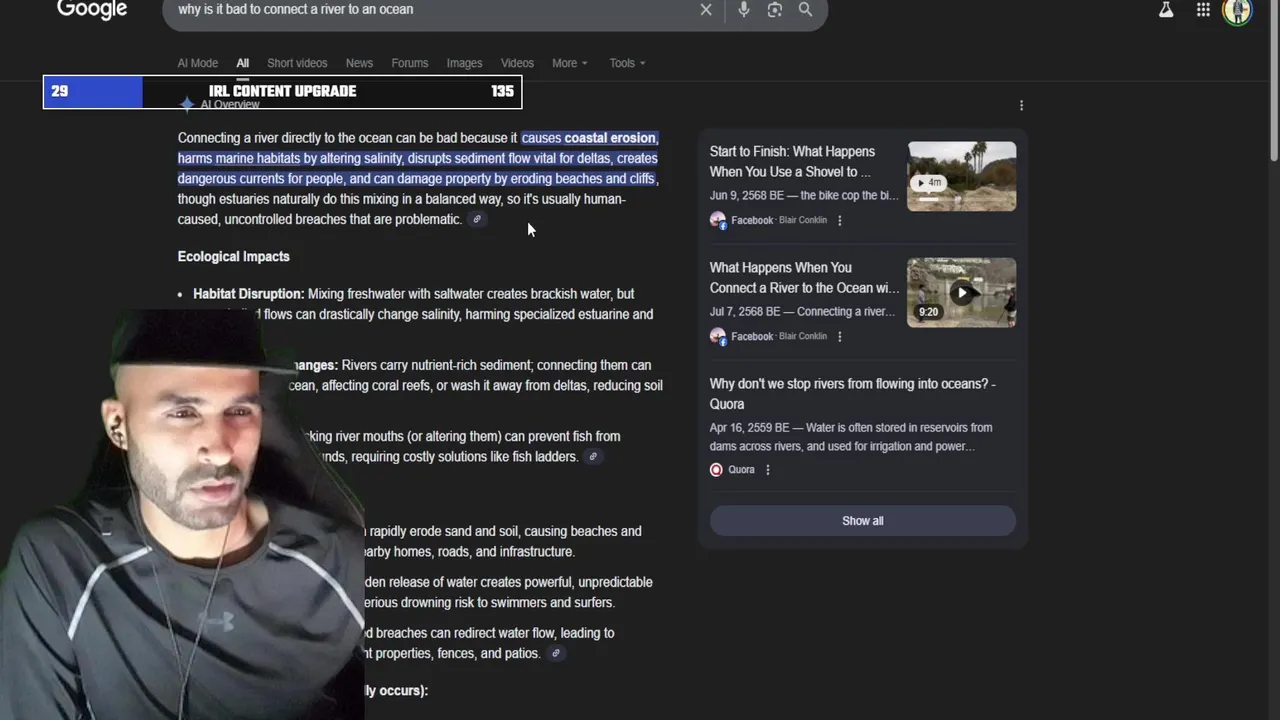Start voice search with the microphone icon
Viewport: 1280px width, 720px height.
coord(743,9)
